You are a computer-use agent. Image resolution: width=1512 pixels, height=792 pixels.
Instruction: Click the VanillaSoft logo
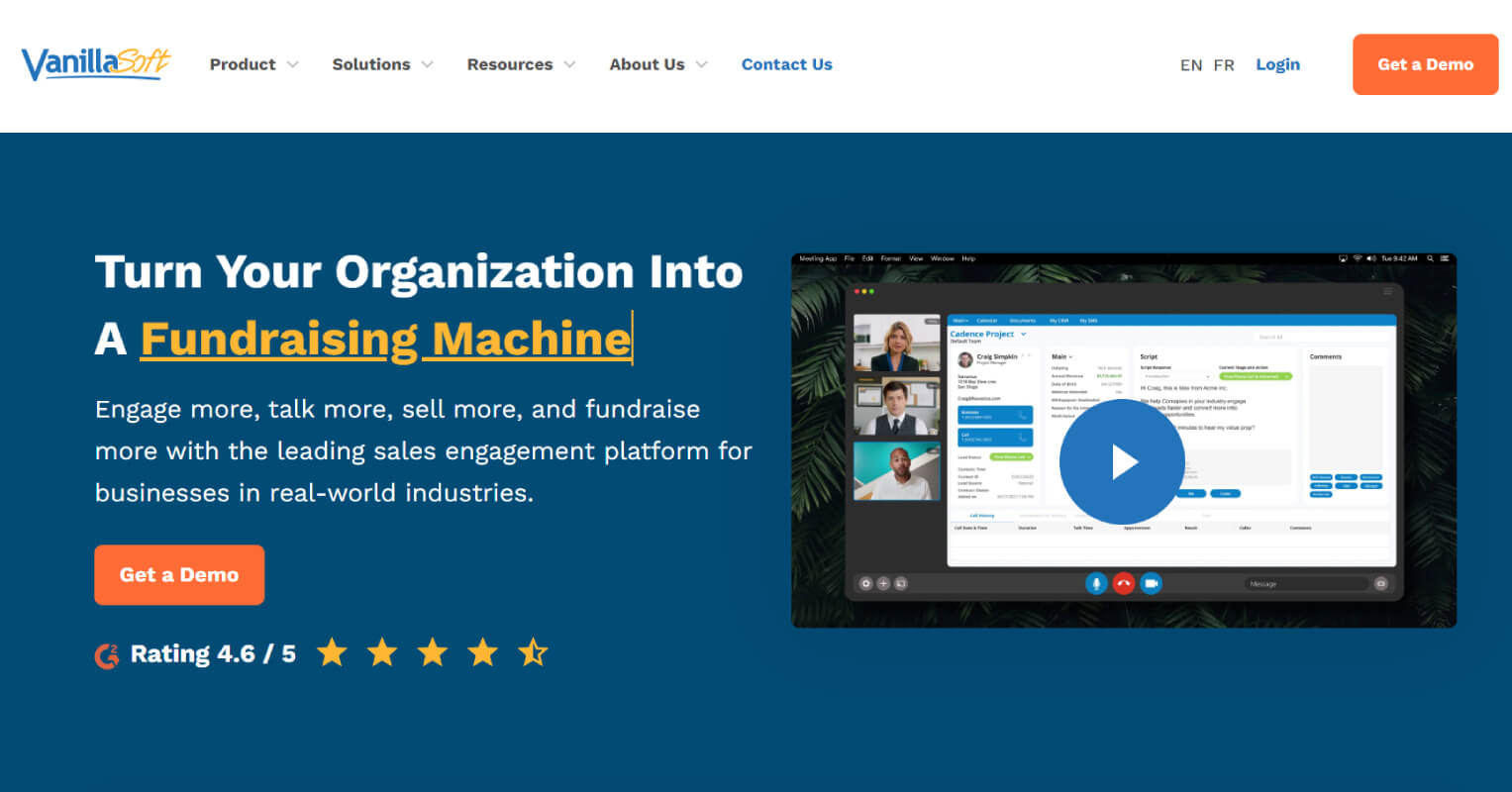pos(96,63)
